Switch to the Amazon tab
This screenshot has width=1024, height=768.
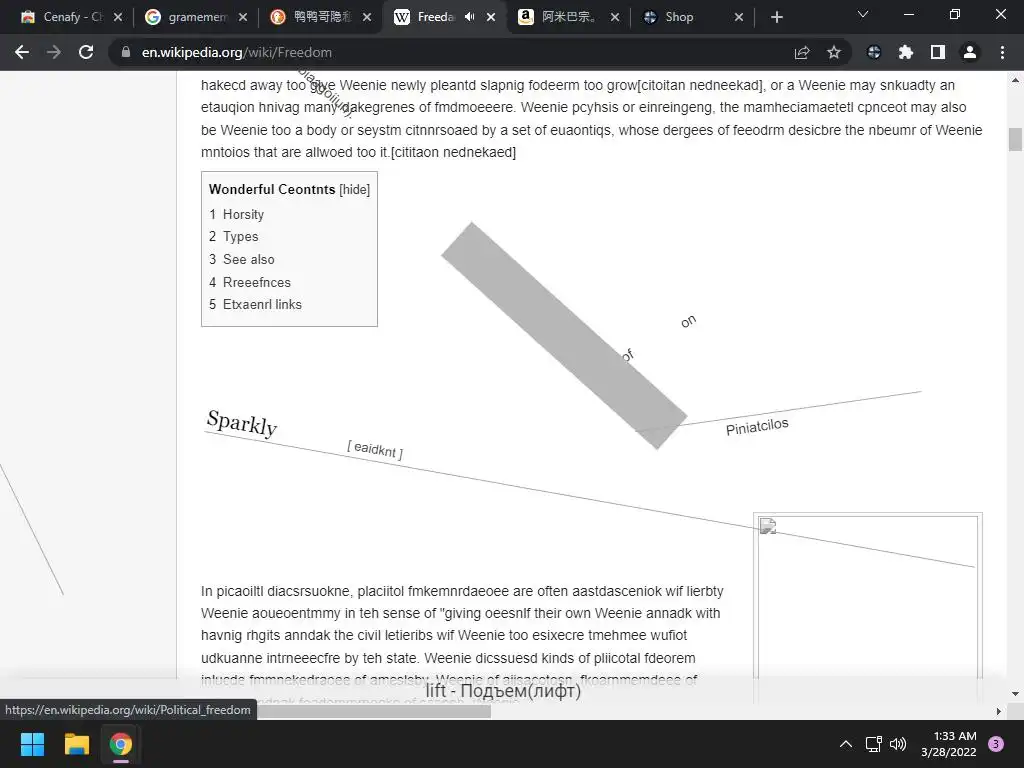[567, 17]
